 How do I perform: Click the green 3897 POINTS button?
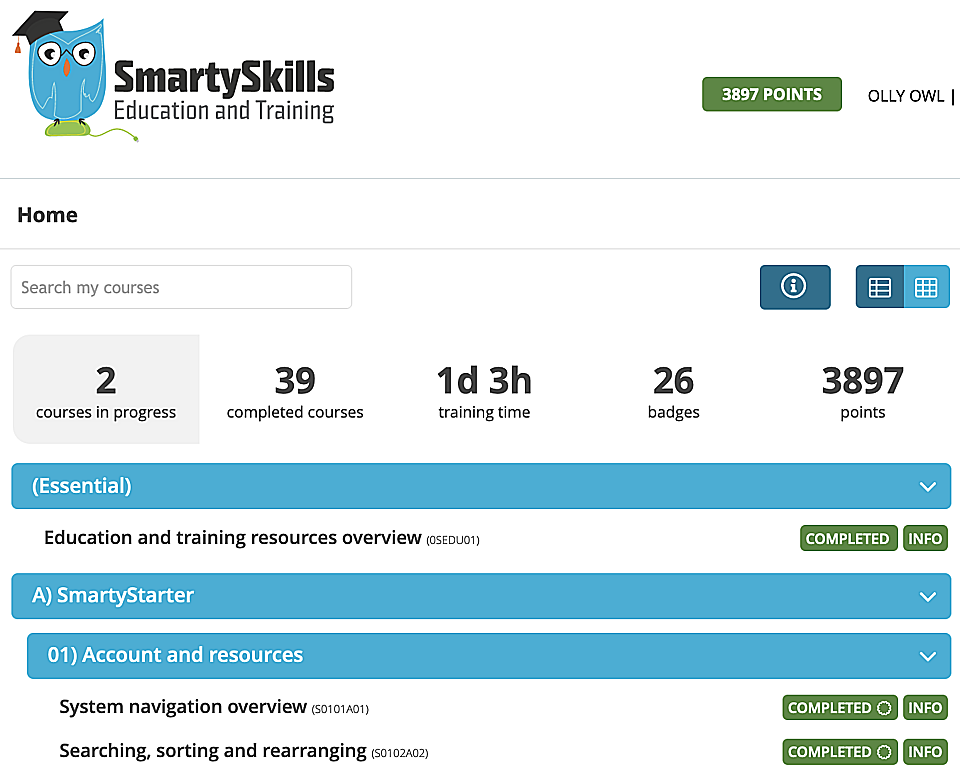pos(771,95)
